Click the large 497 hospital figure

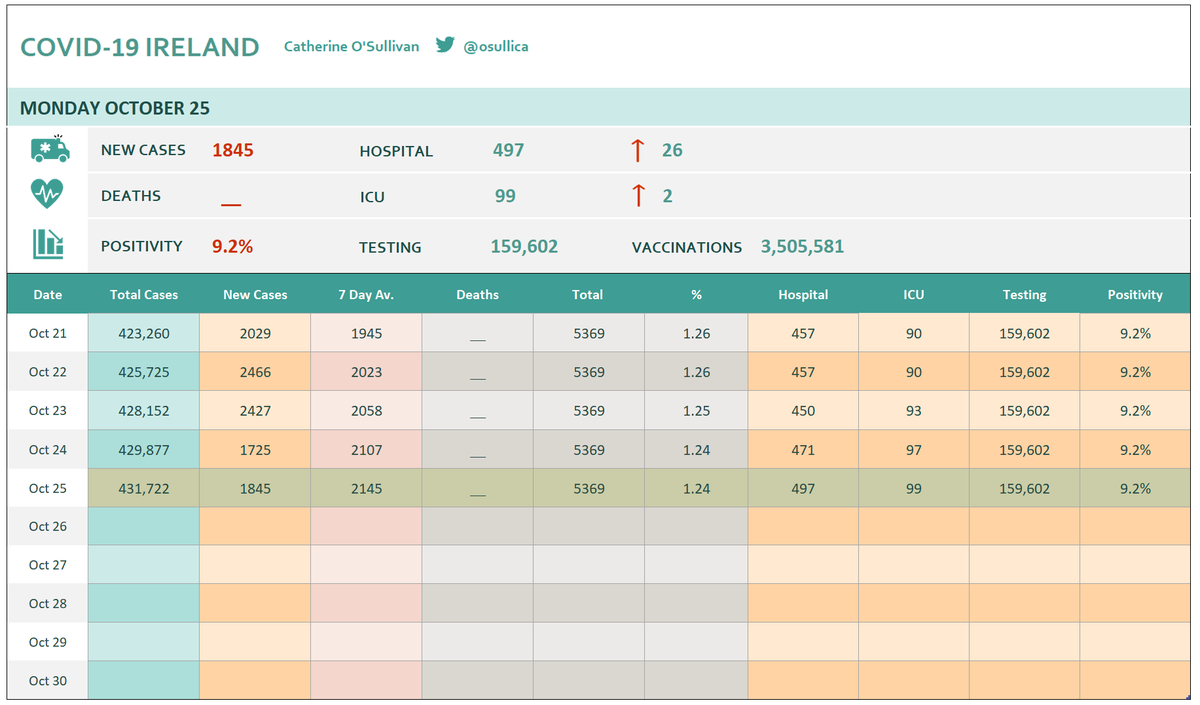click(x=508, y=150)
